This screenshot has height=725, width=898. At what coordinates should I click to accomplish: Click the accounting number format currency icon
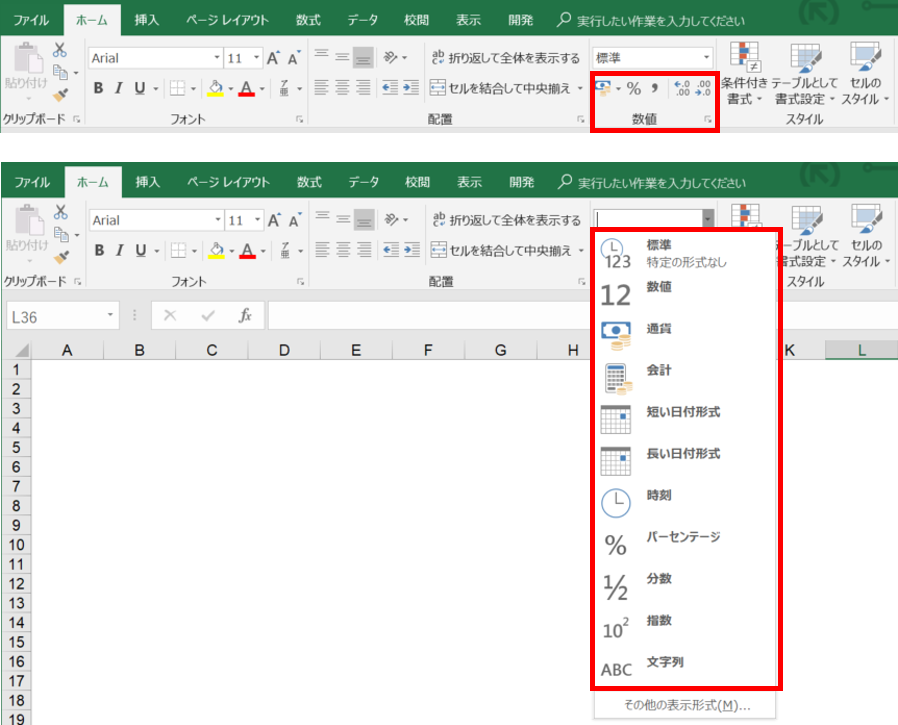(603, 89)
